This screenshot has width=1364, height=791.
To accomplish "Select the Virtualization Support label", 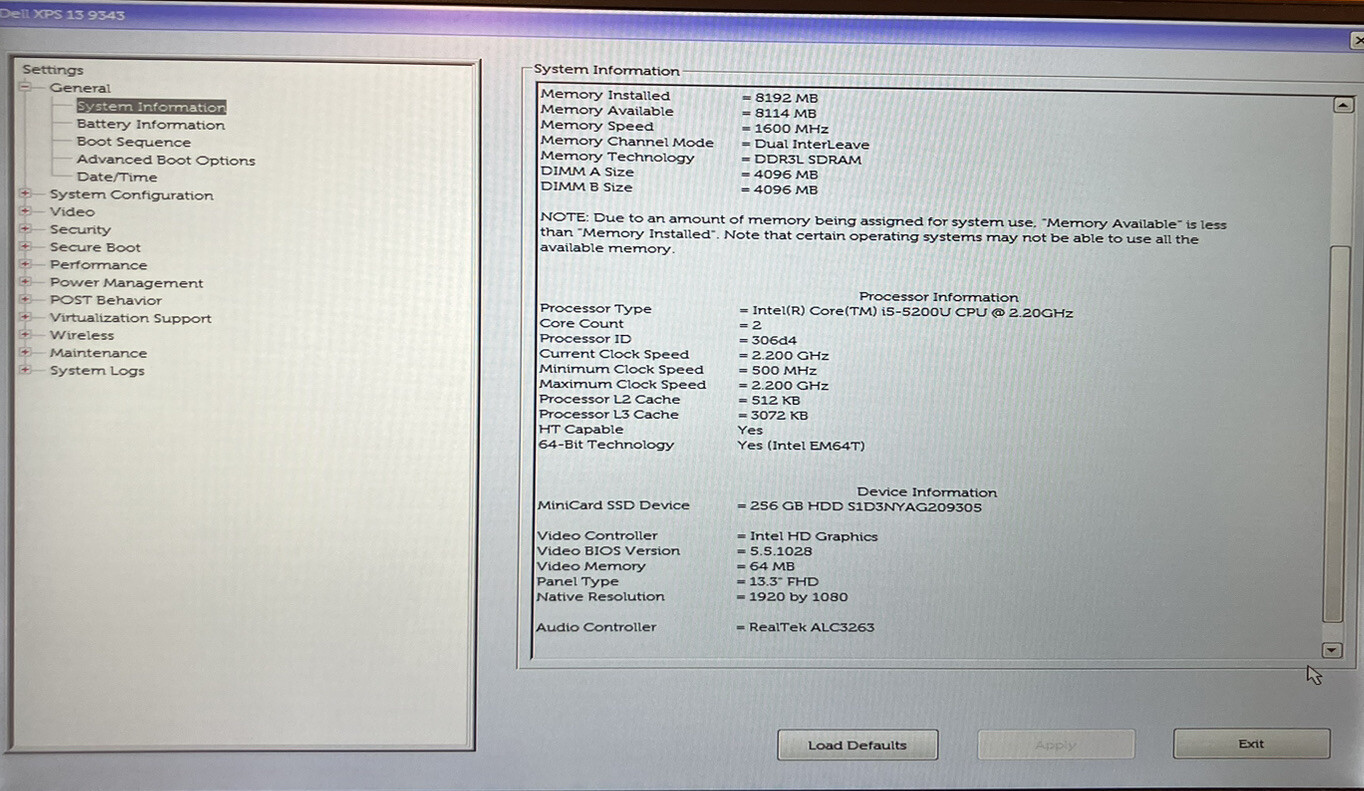I will 130,318.
